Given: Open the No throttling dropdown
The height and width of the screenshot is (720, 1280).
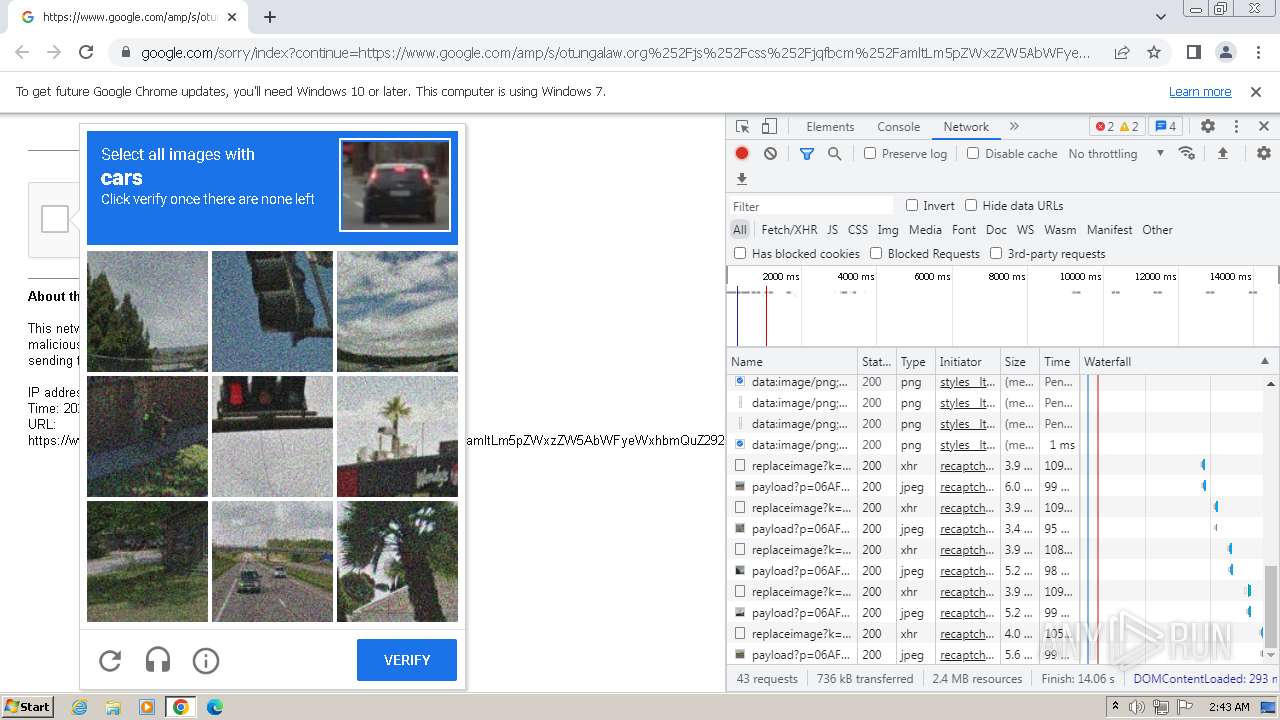Looking at the screenshot, I should point(1116,153).
